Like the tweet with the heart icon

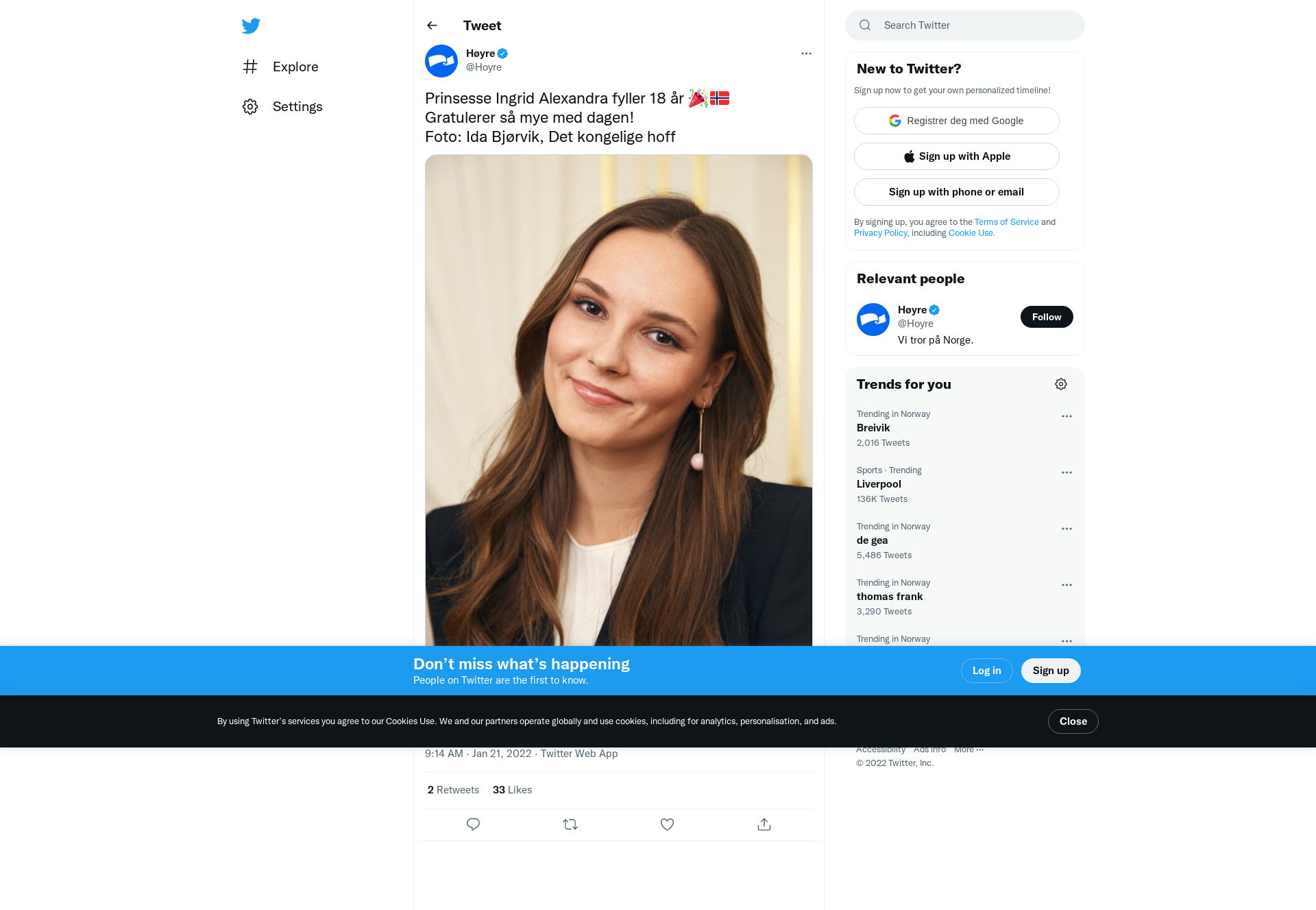coord(667,824)
